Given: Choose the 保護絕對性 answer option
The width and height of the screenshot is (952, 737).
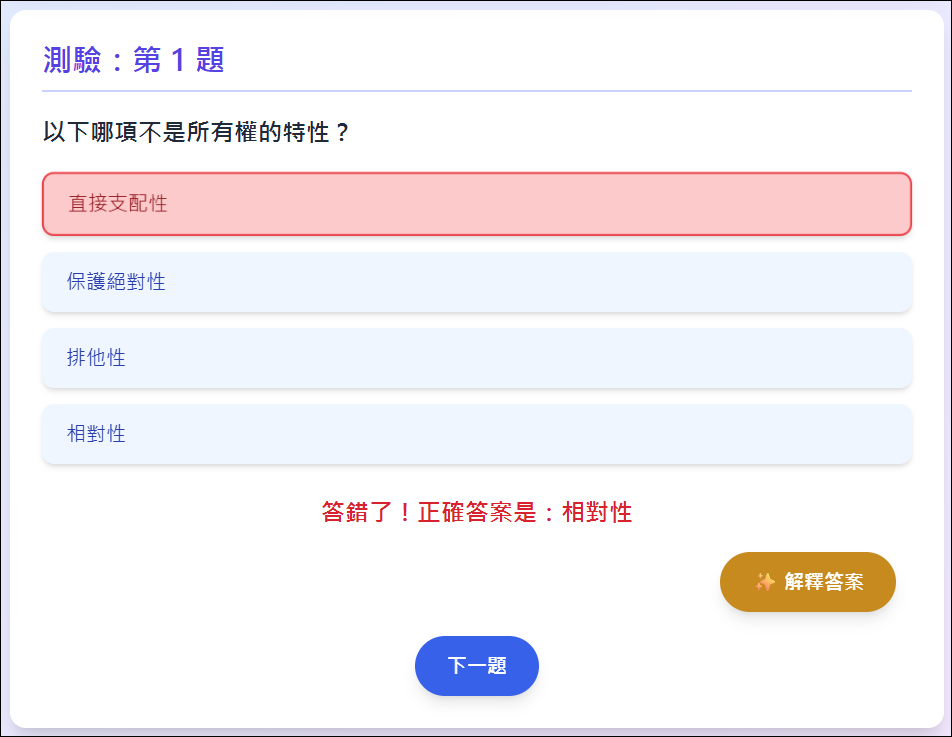Looking at the screenshot, I should tap(477, 282).
